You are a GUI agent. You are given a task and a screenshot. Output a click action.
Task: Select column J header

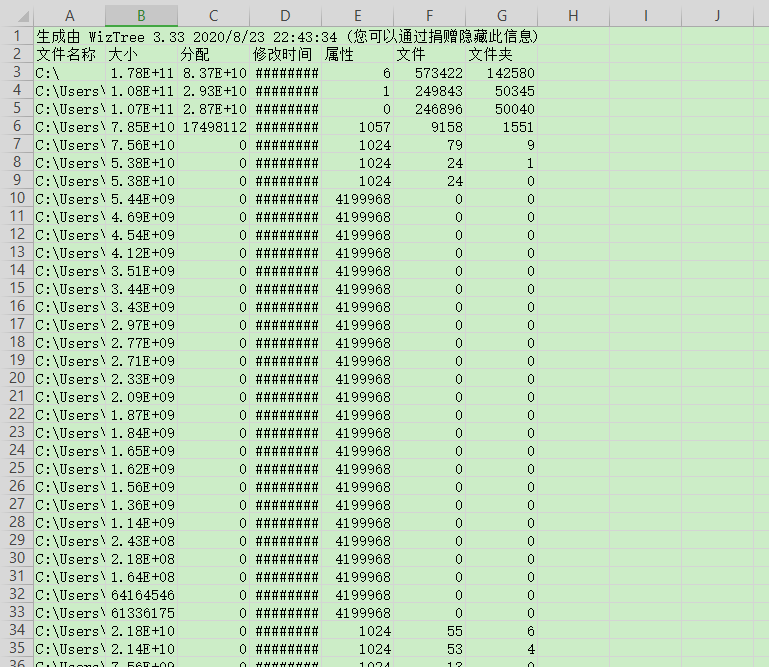(718, 16)
